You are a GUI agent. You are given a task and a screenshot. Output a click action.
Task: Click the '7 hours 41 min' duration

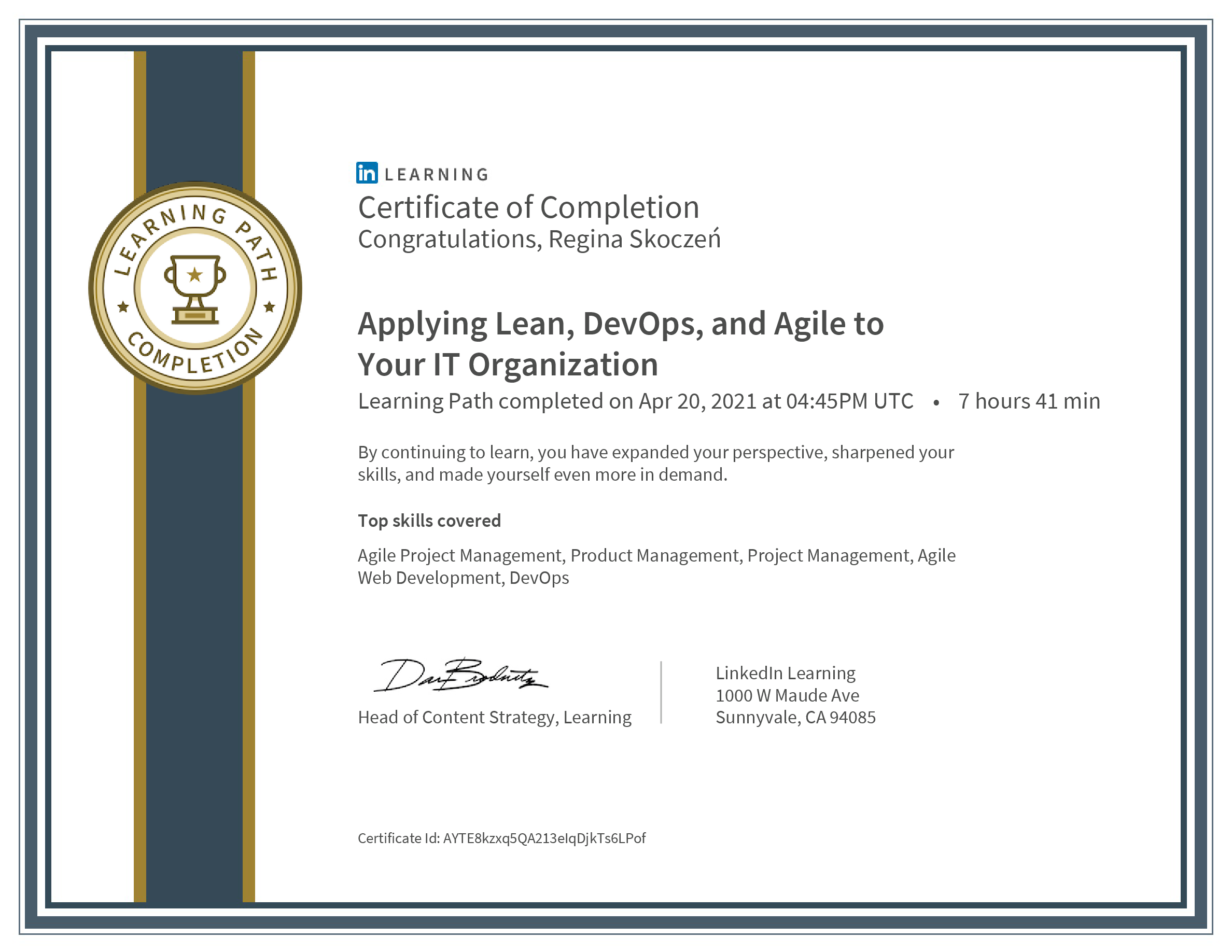click(x=1029, y=401)
